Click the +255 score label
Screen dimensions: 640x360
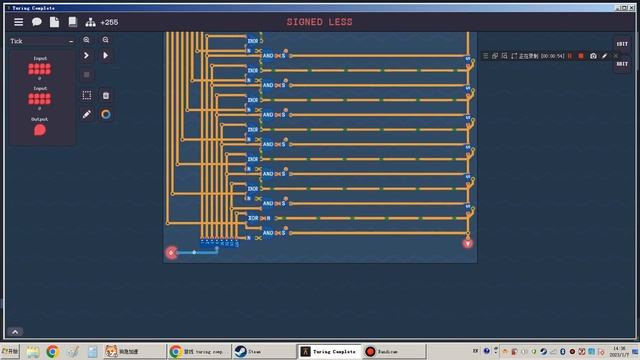[109, 22]
